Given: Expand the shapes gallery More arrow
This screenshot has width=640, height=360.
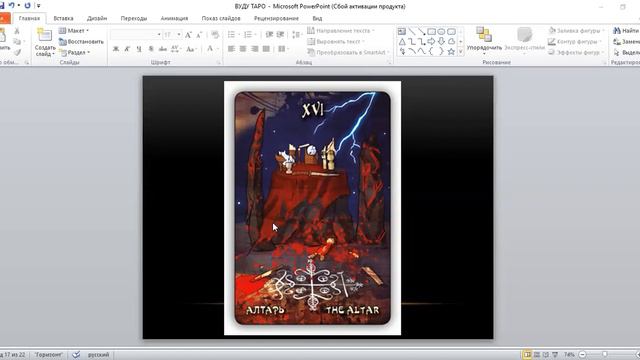Looking at the screenshot, I should click(x=461, y=52).
